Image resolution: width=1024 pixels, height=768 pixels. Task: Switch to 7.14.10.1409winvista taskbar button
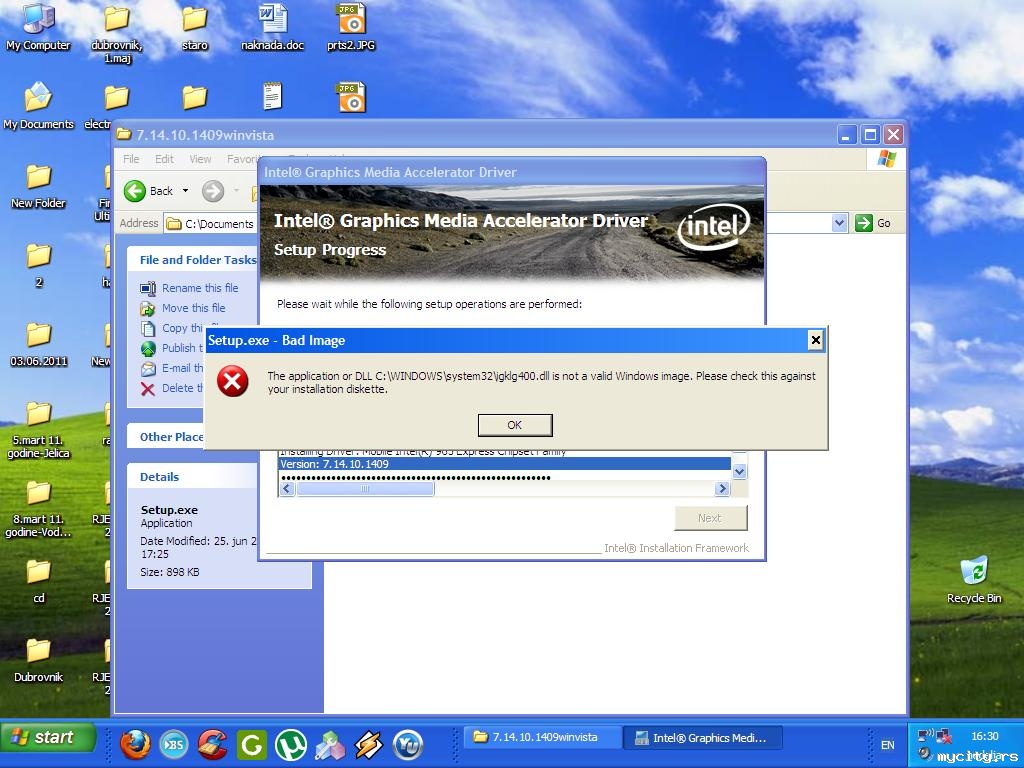pyautogui.click(x=542, y=737)
